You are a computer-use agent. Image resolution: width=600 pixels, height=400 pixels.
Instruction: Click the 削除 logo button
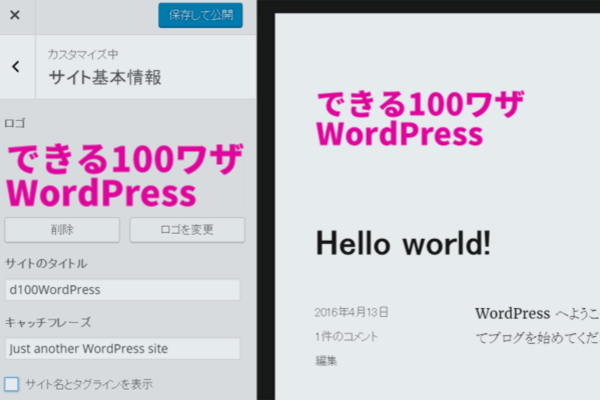click(x=62, y=230)
